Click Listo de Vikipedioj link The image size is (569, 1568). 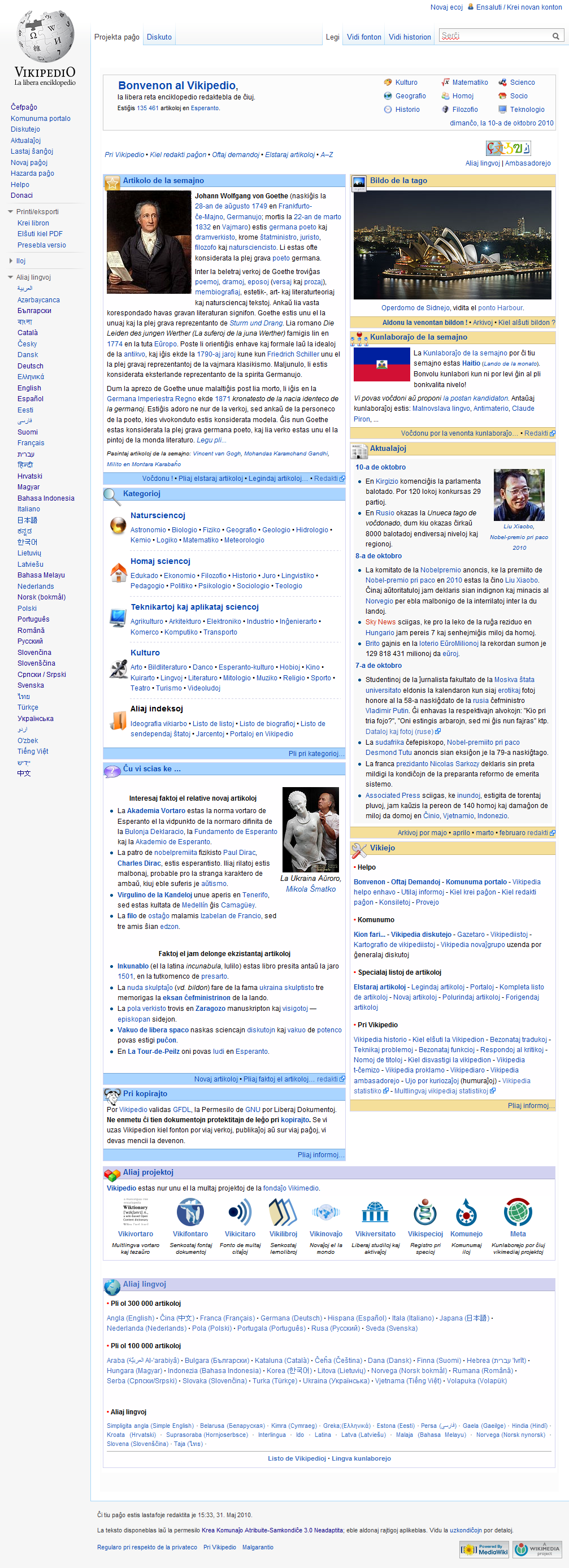[x=297, y=1458]
